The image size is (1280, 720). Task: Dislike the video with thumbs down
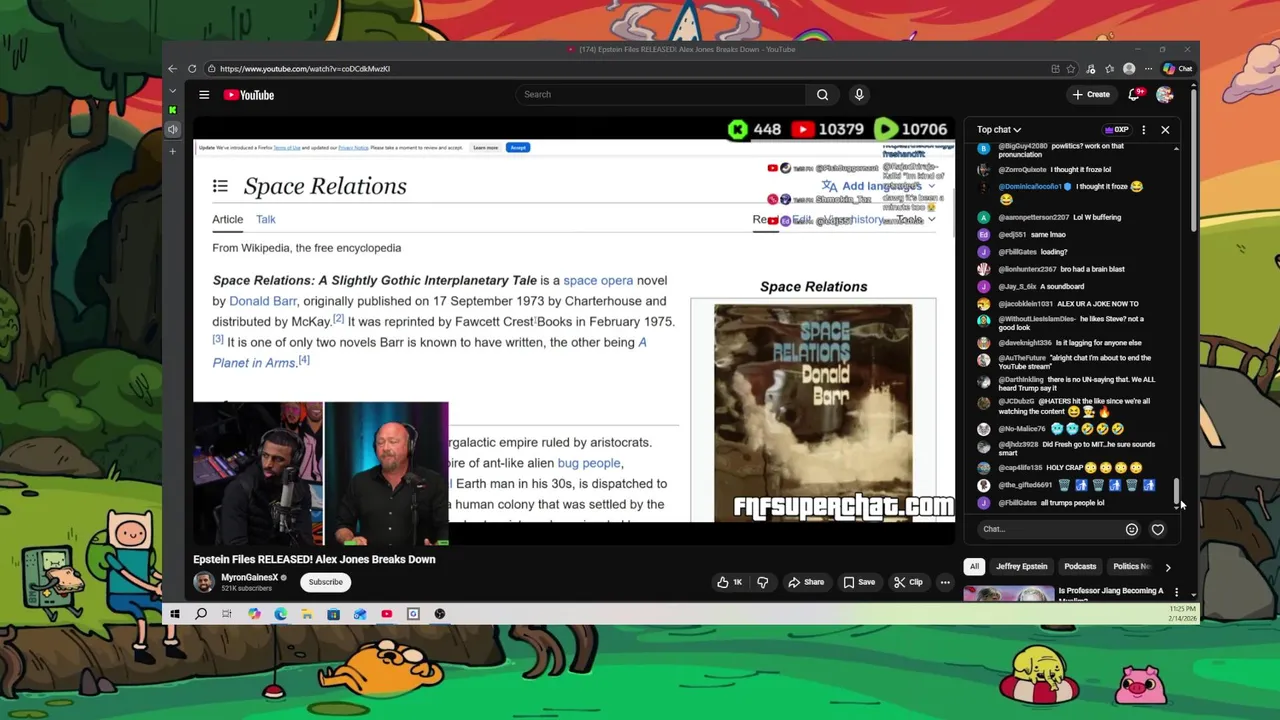pyautogui.click(x=762, y=582)
